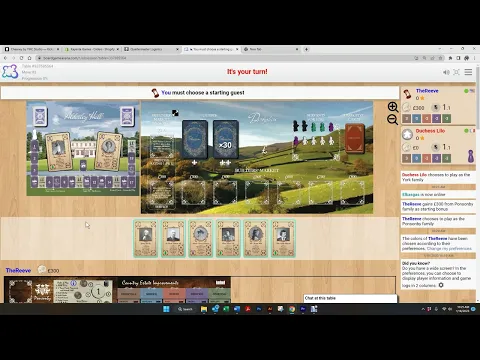
Task: Toggle fullscreen mode icon in header
Action: click(x=456, y=72)
